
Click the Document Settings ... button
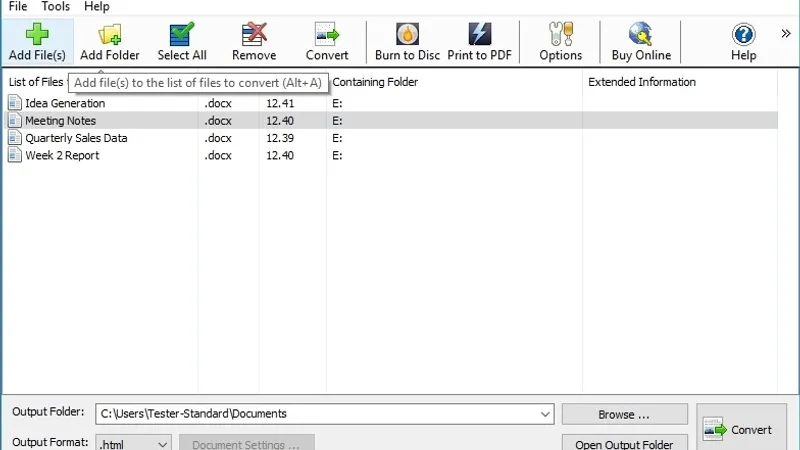point(246,443)
